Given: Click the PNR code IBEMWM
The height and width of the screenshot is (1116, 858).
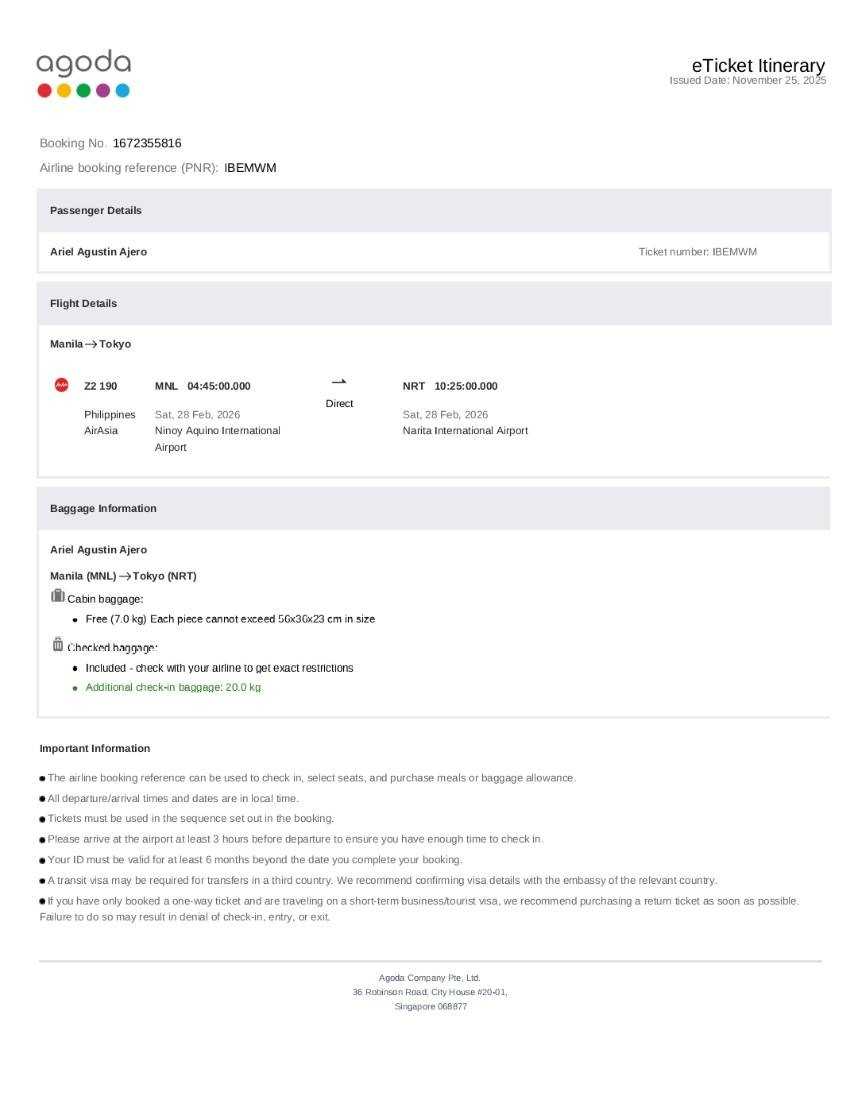Looking at the screenshot, I should [x=250, y=168].
